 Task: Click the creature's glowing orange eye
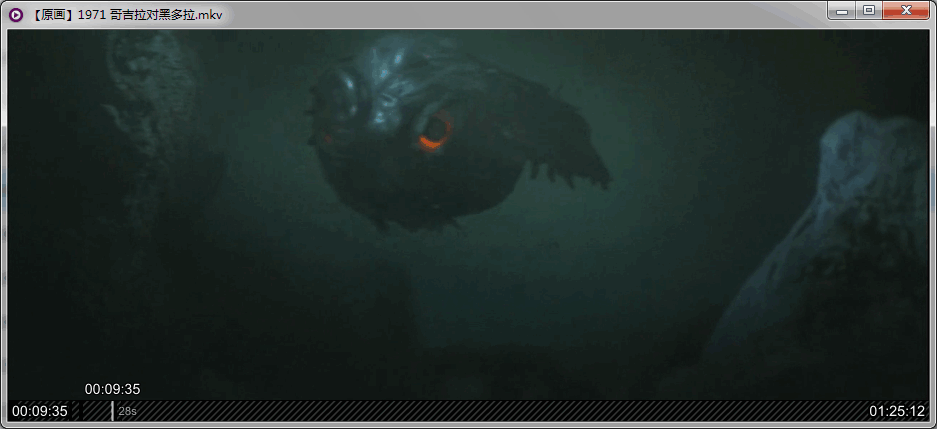[435, 132]
